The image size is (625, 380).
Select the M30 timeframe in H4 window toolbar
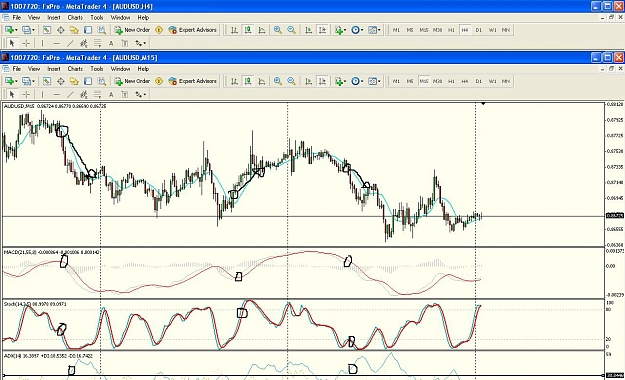point(438,30)
